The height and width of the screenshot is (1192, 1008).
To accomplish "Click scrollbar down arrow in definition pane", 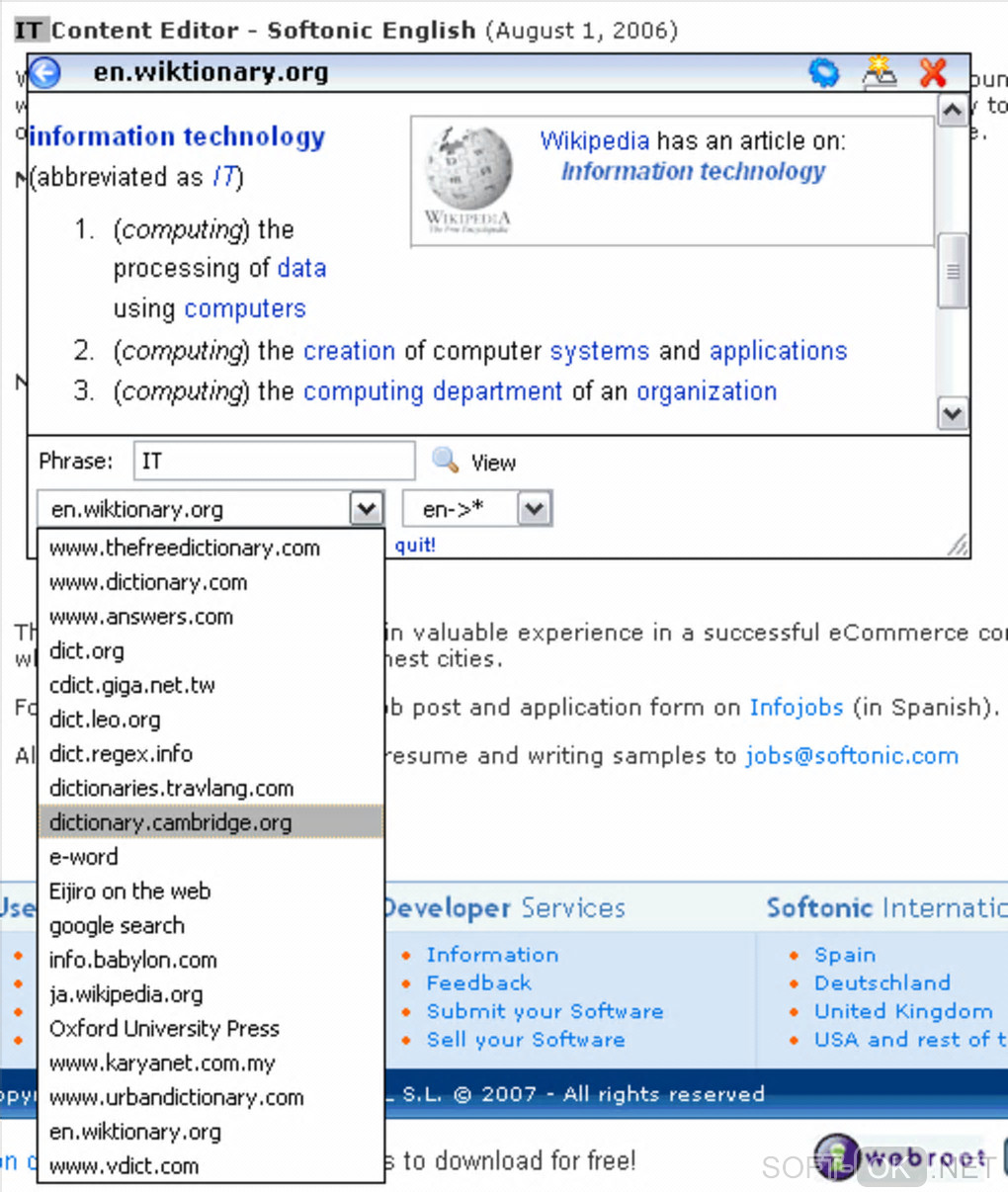I will (x=952, y=414).
